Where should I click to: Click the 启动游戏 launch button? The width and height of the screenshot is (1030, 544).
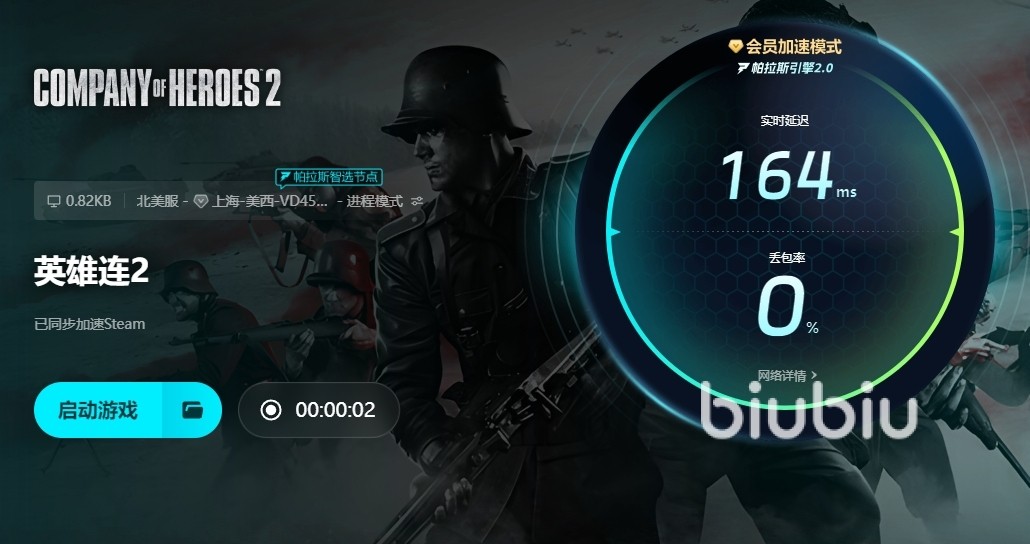click(98, 410)
